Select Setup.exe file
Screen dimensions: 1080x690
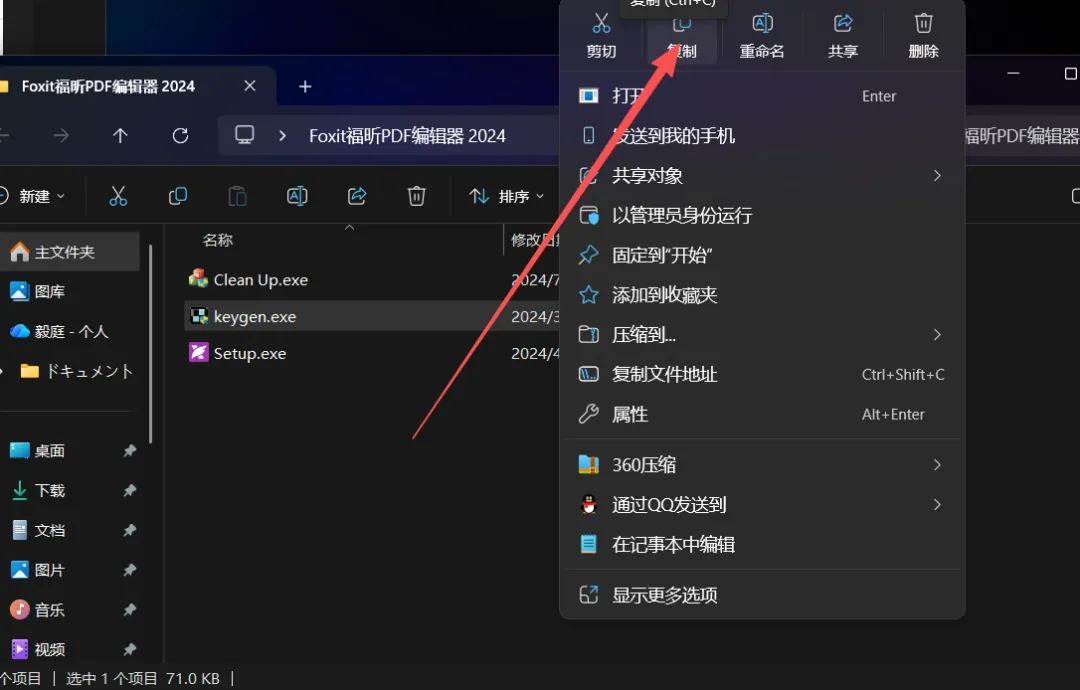249,353
